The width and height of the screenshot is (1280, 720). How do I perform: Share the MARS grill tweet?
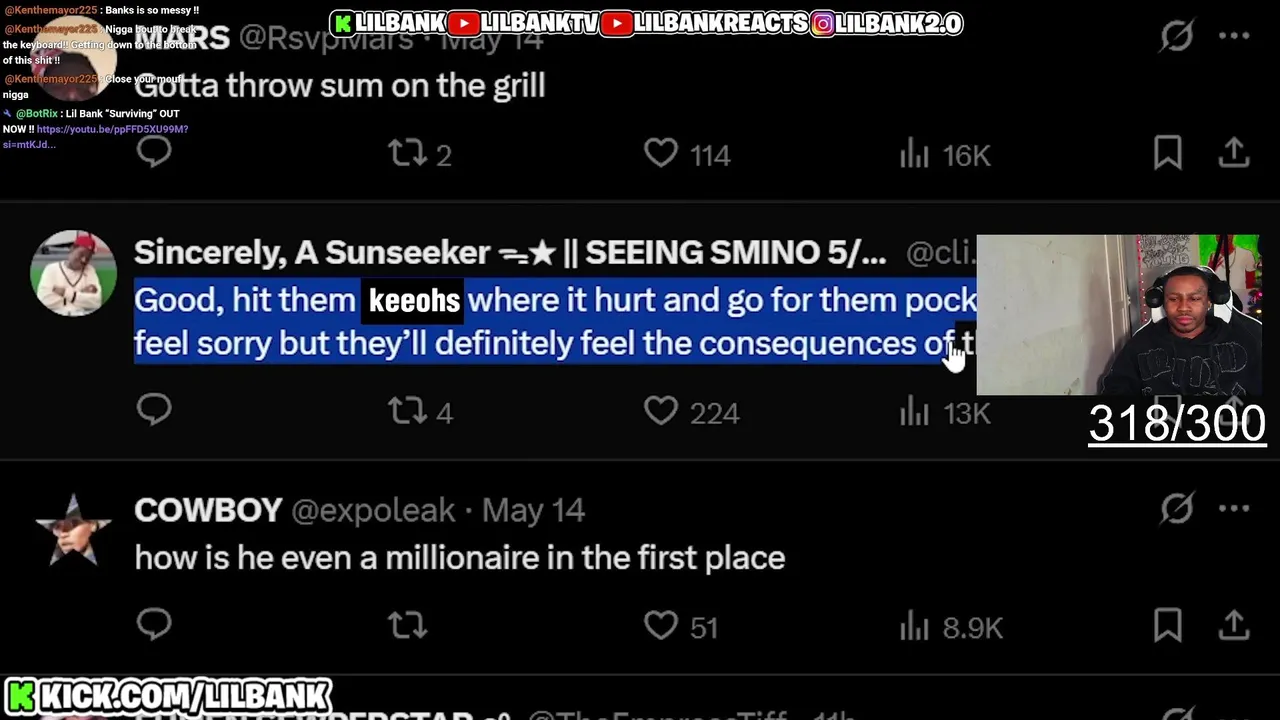(1234, 153)
